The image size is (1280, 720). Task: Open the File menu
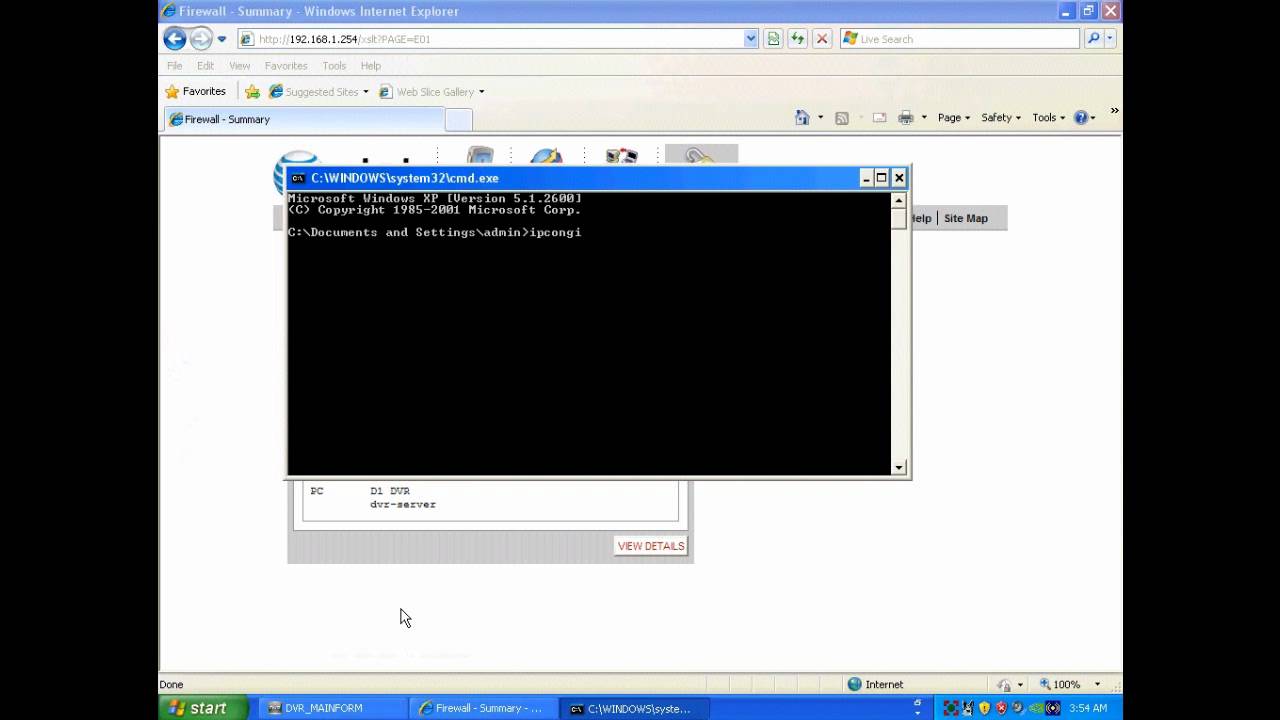click(x=175, y=66)
